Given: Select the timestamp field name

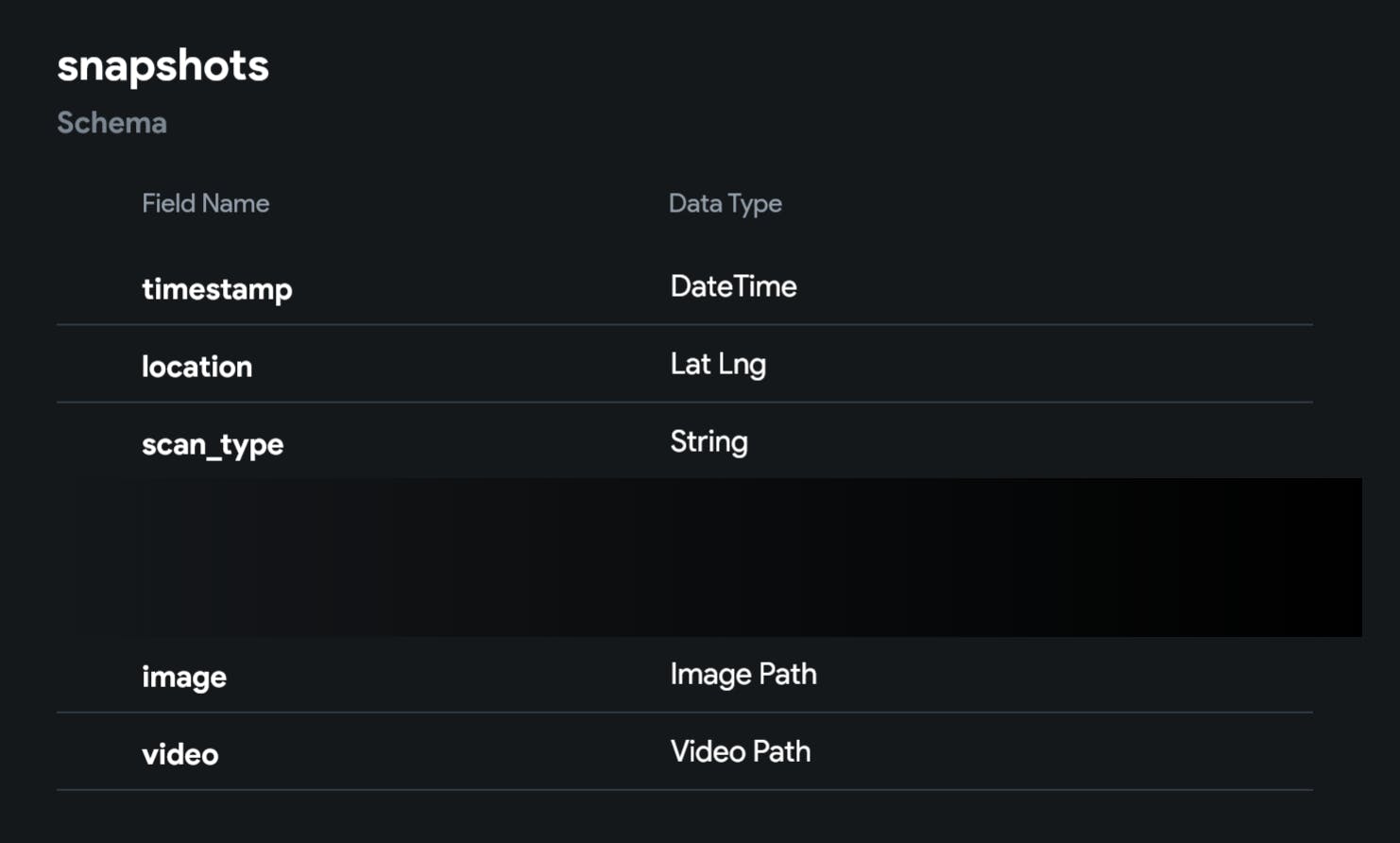Looking at the screenshot, I should coord(216,288).
